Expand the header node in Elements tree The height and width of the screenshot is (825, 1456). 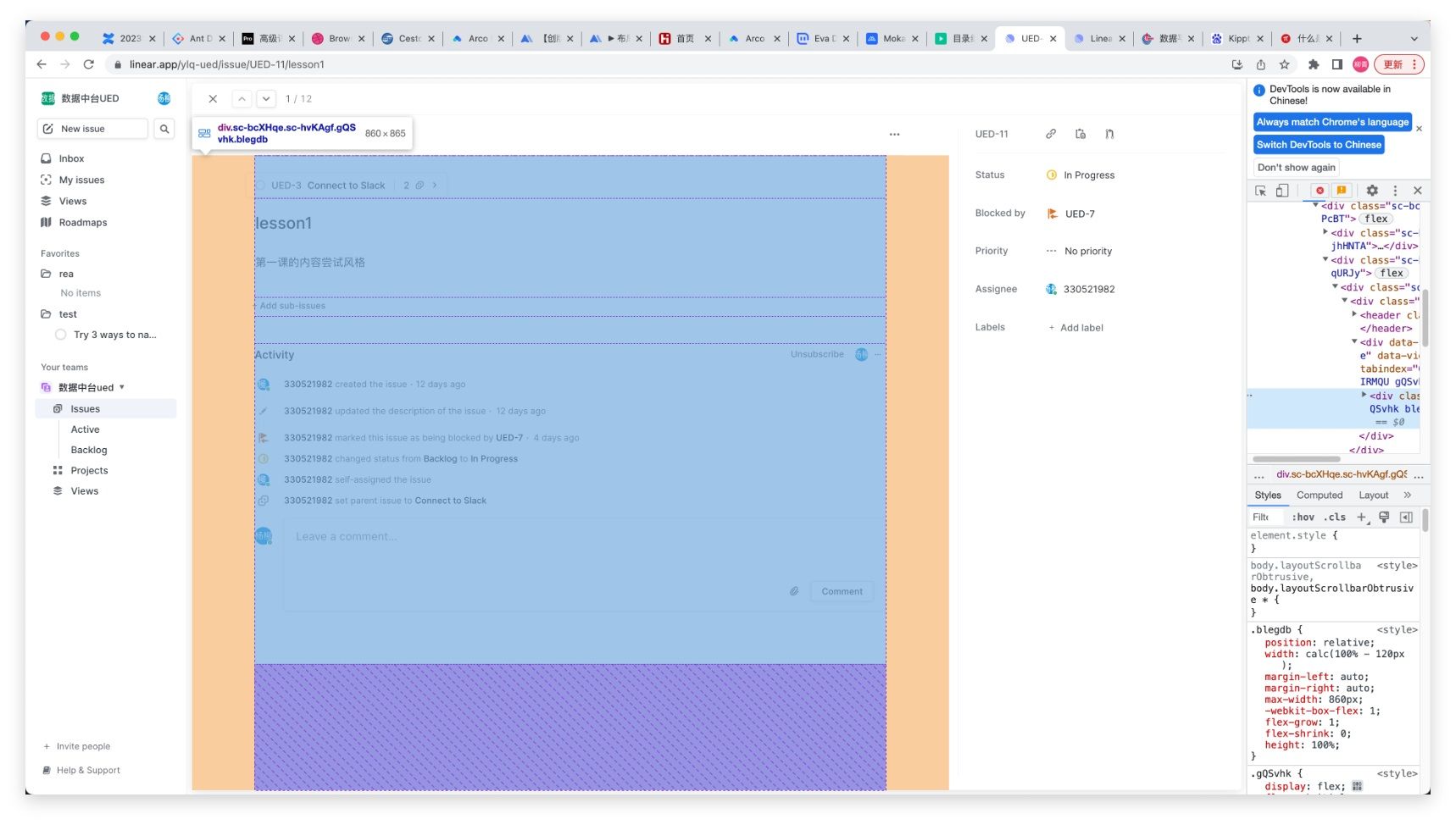click(x=1354, y=314)
